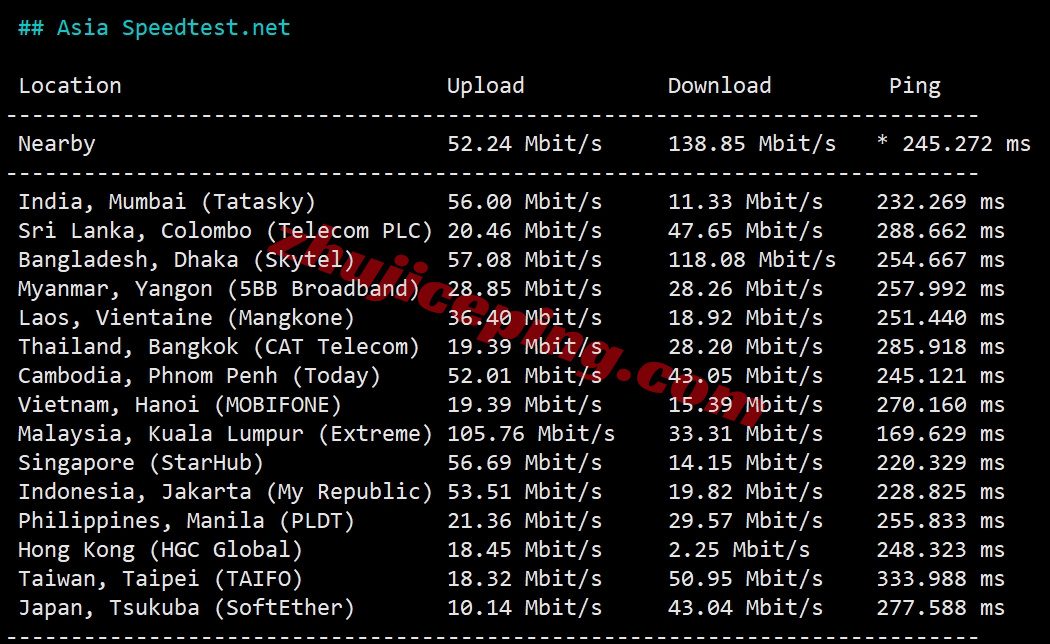Click Singapore upload value 56.69 Mbit/s

(524, 463)
